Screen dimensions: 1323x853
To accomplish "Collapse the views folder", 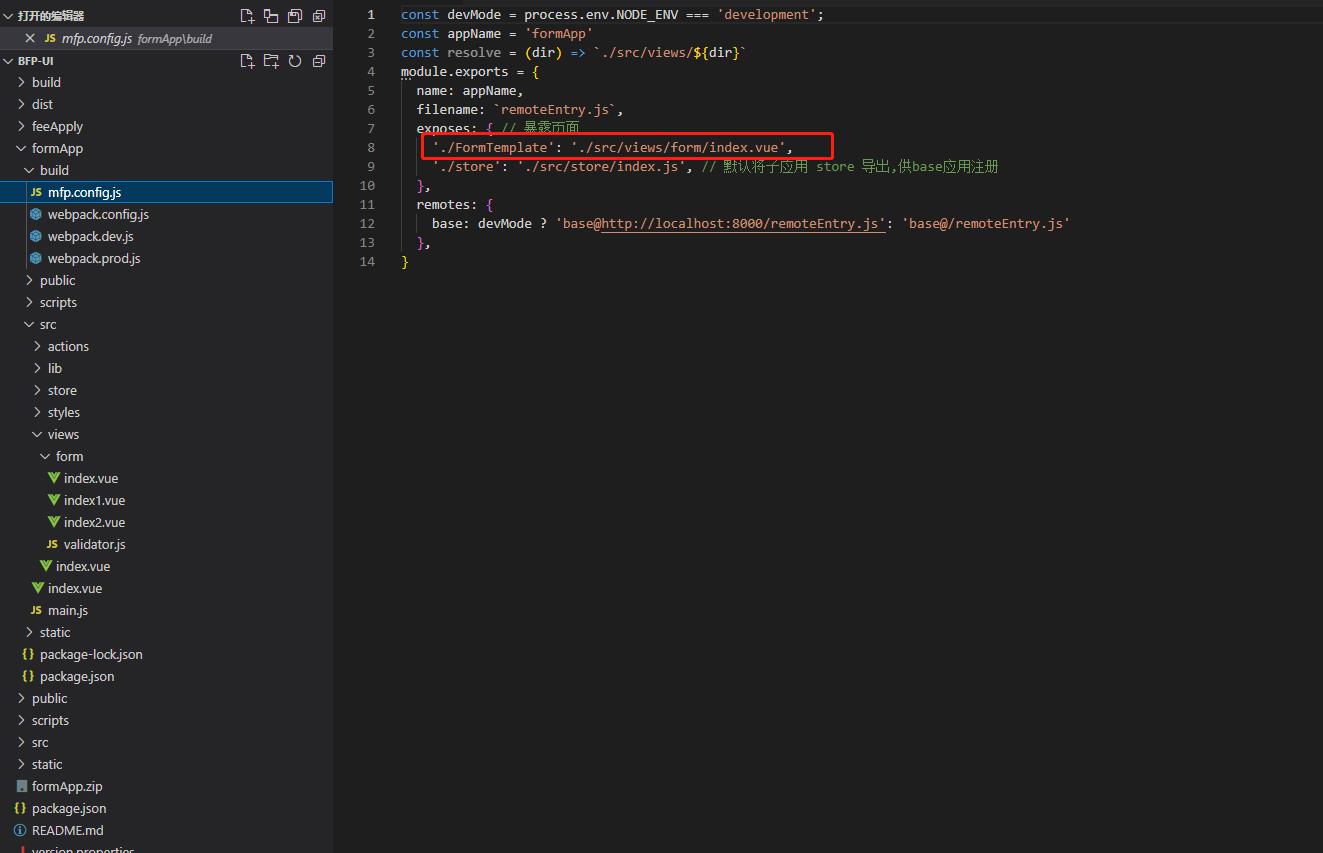I will pyautogui.click(x=63, y=434).
